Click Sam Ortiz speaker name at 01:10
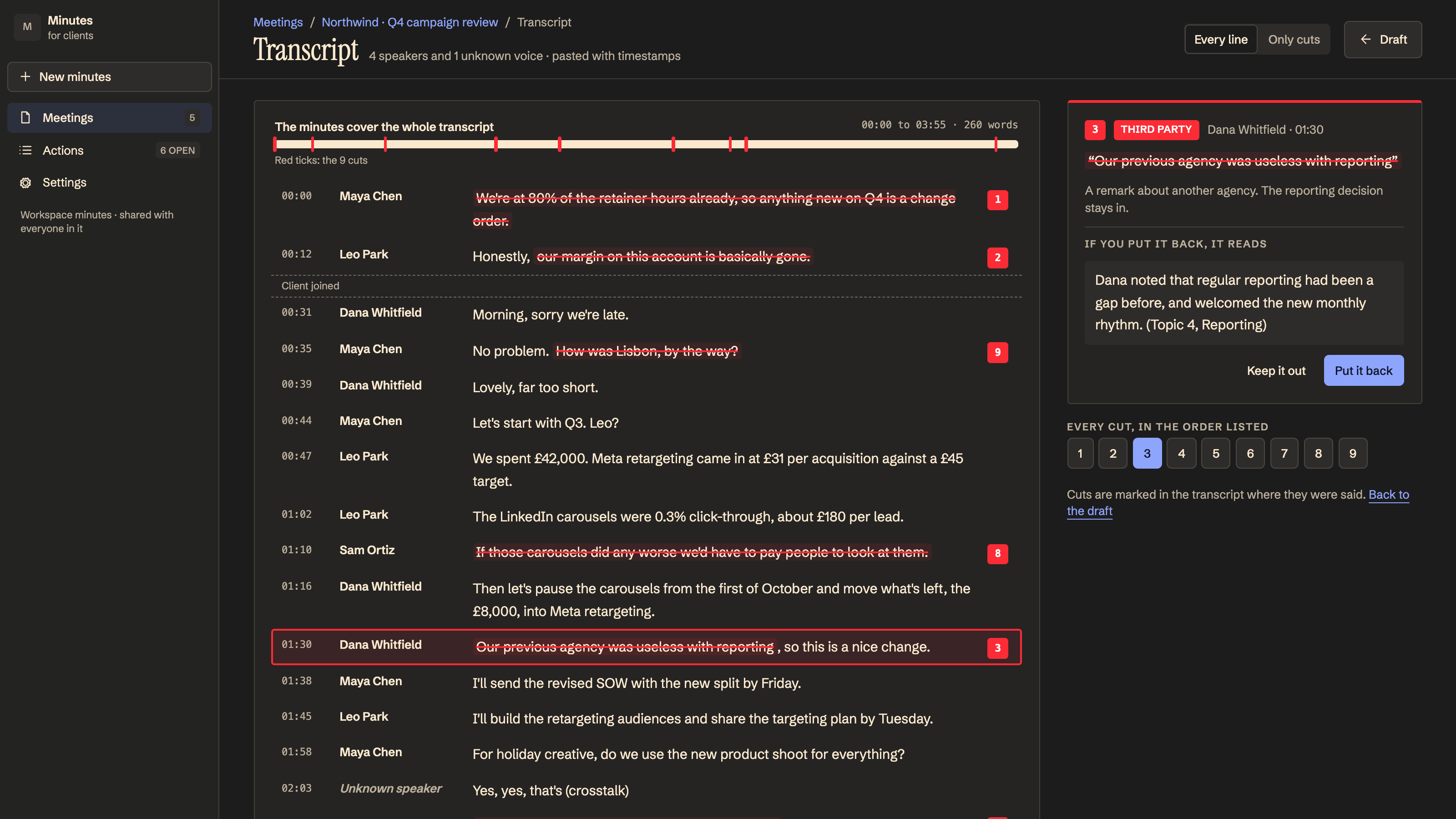 tap(367, 550)
